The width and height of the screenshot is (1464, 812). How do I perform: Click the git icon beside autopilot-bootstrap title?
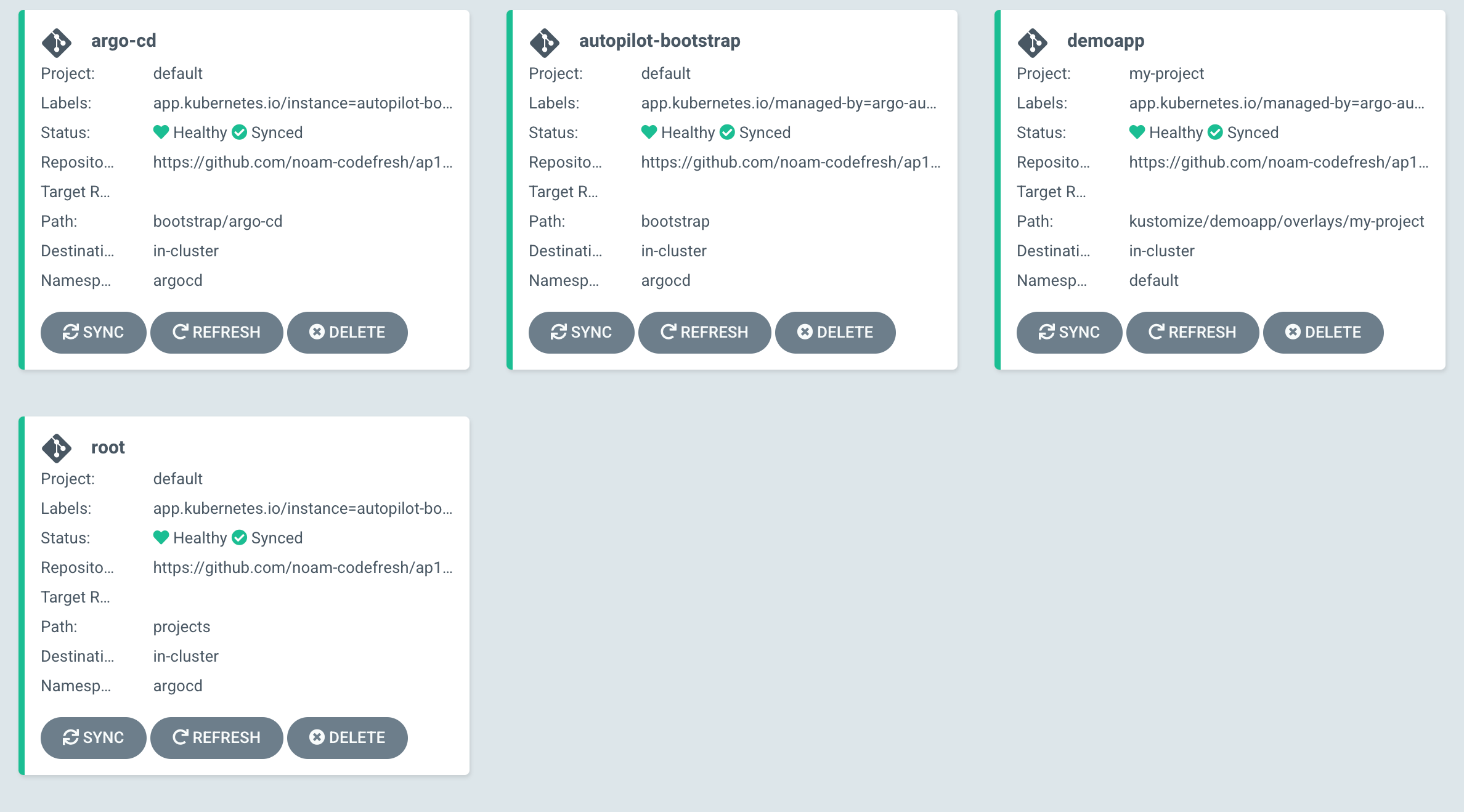[x=545, y=43]
